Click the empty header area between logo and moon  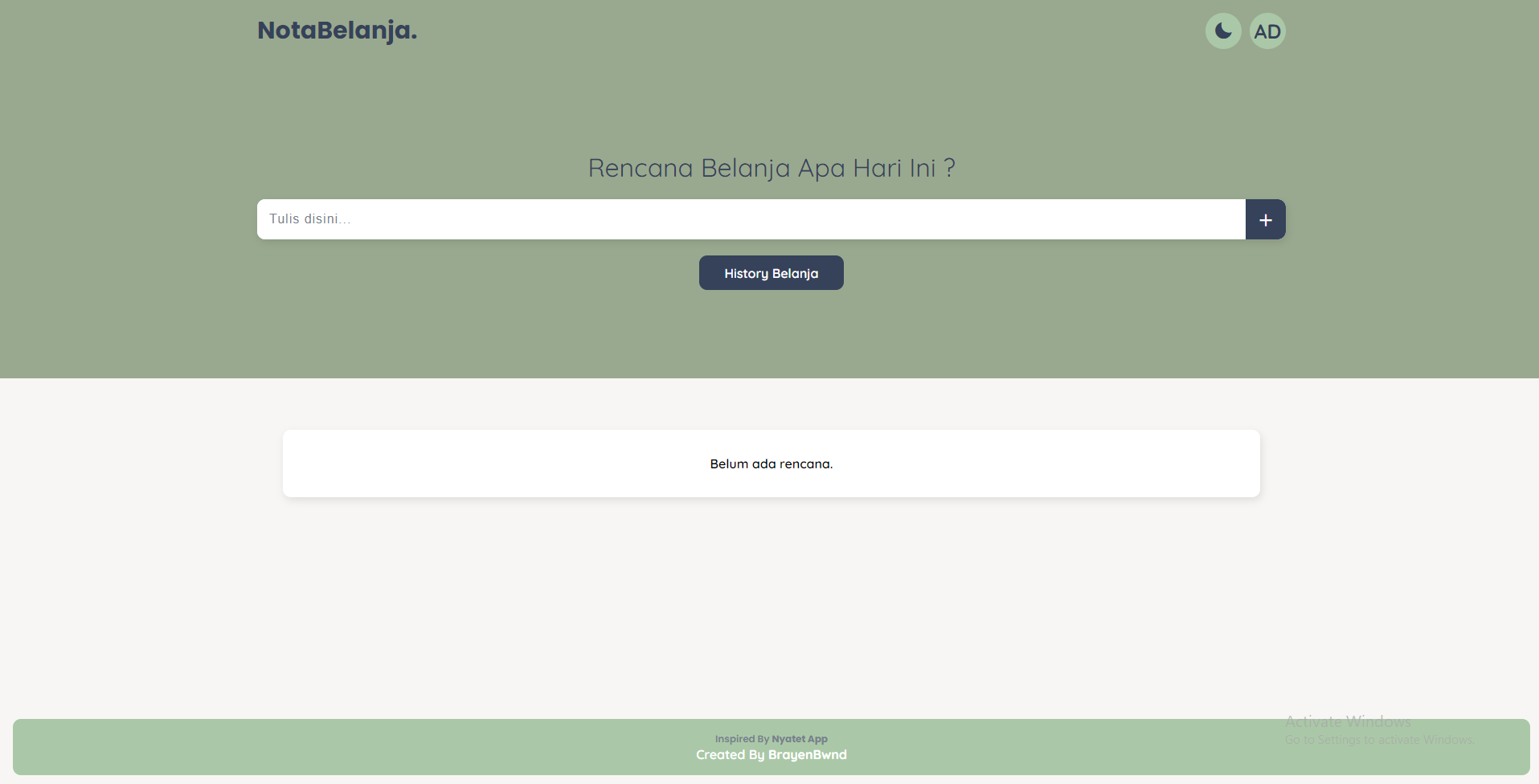coord(804,31)
